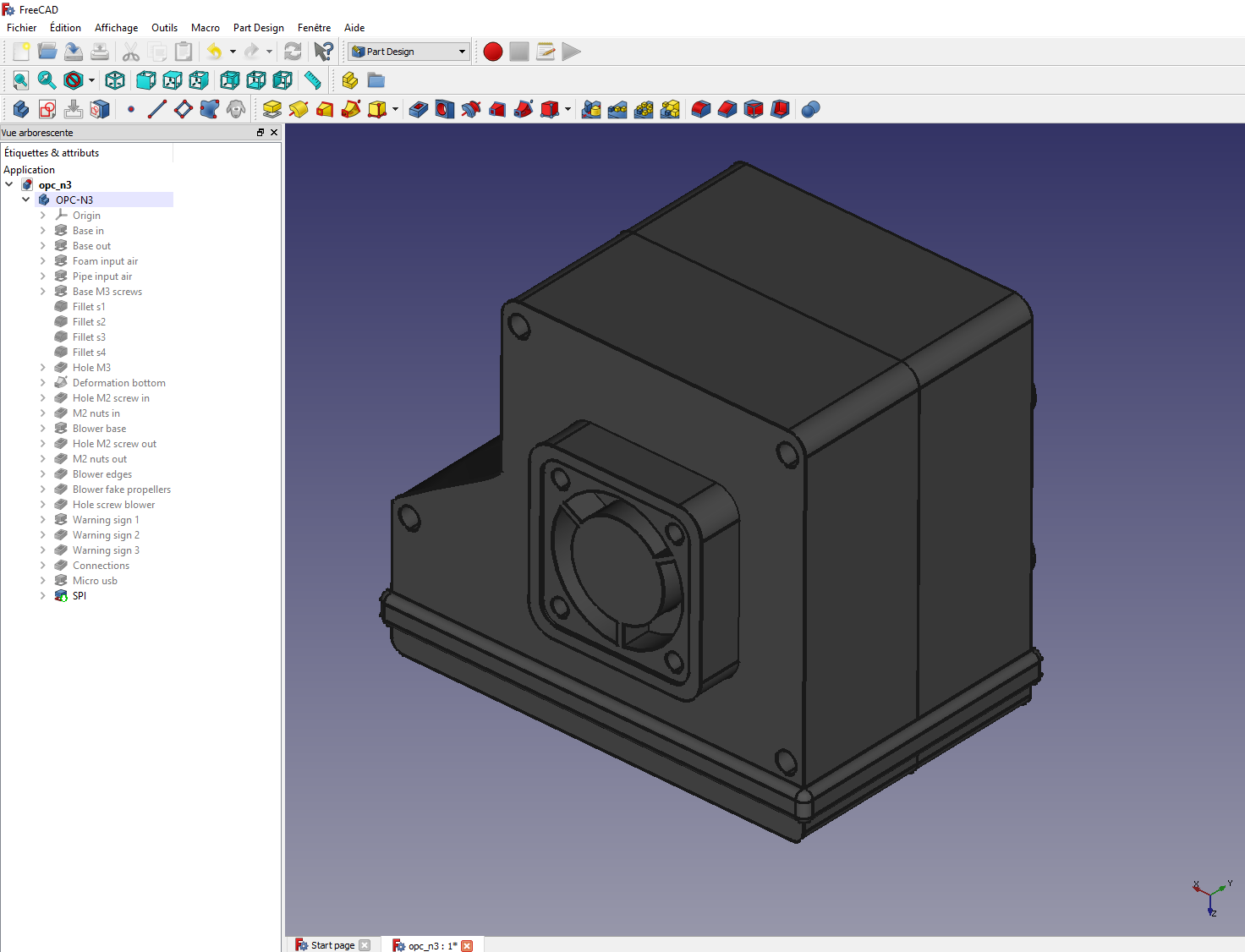Fit all content in view

21,80
